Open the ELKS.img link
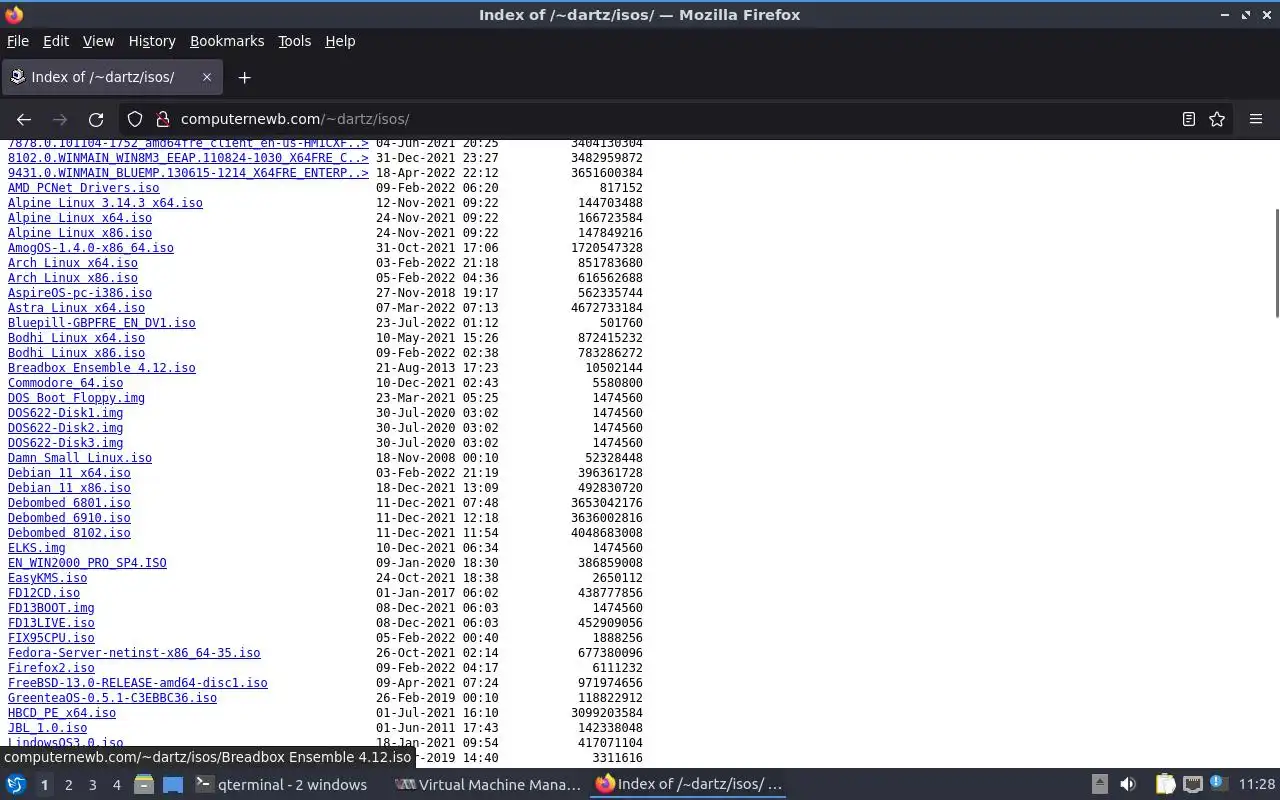 36,548
